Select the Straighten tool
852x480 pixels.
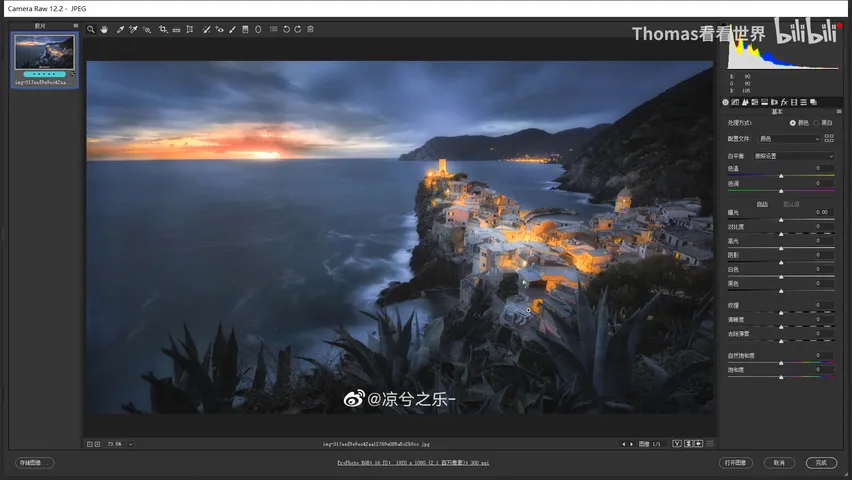176,29
